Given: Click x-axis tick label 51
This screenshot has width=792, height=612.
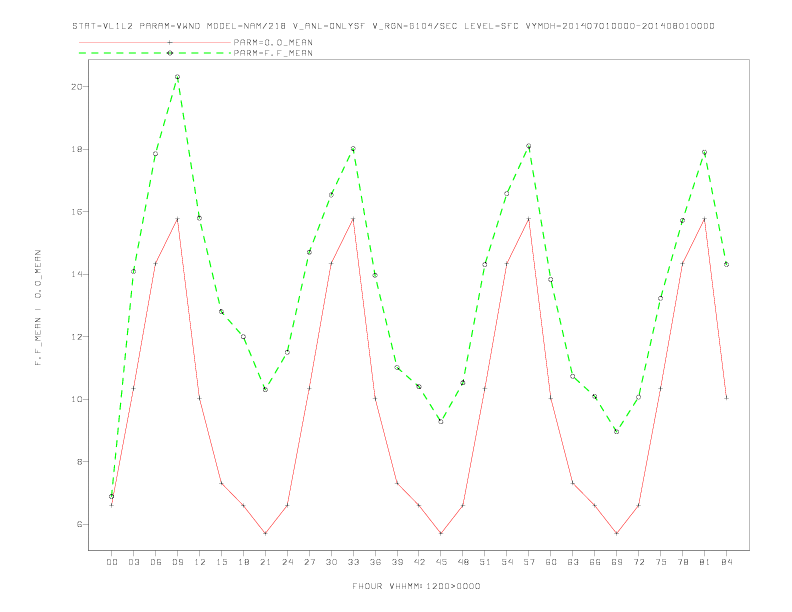Looking at the screenshot, I should click(485, 562).
